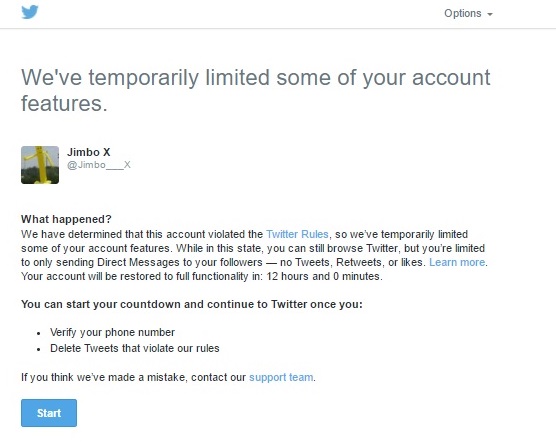Click the bullet dot before Verify your phone
The width and height of the screenshot is (556, 448).
pyautogui.click(x=39, y=333)
